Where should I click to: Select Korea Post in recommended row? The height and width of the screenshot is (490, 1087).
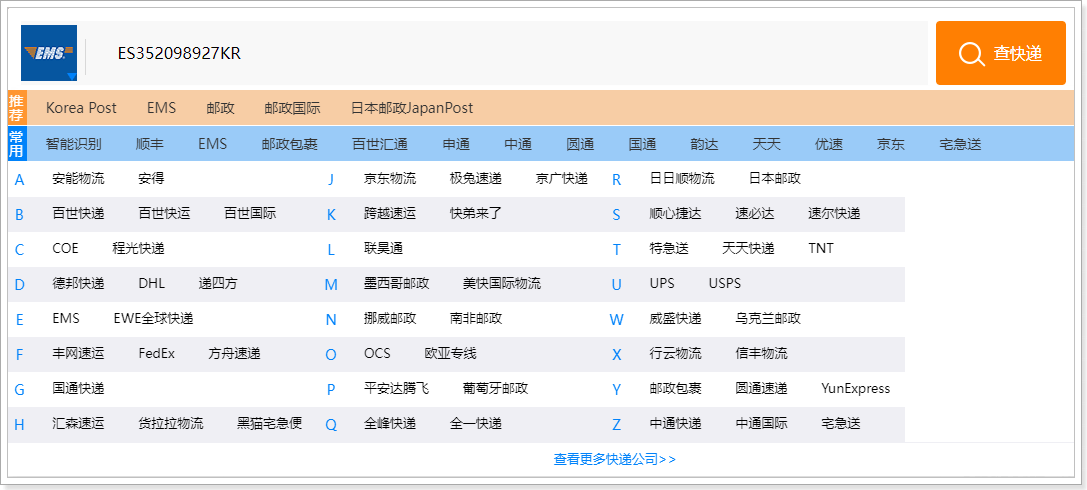tap(81, 108)
